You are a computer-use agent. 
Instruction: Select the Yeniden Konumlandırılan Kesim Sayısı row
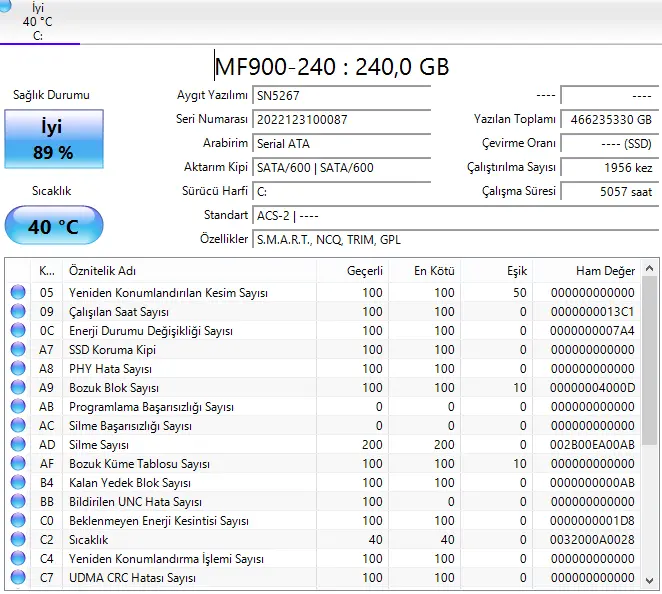pyautogui.click(x=323, y=292)
